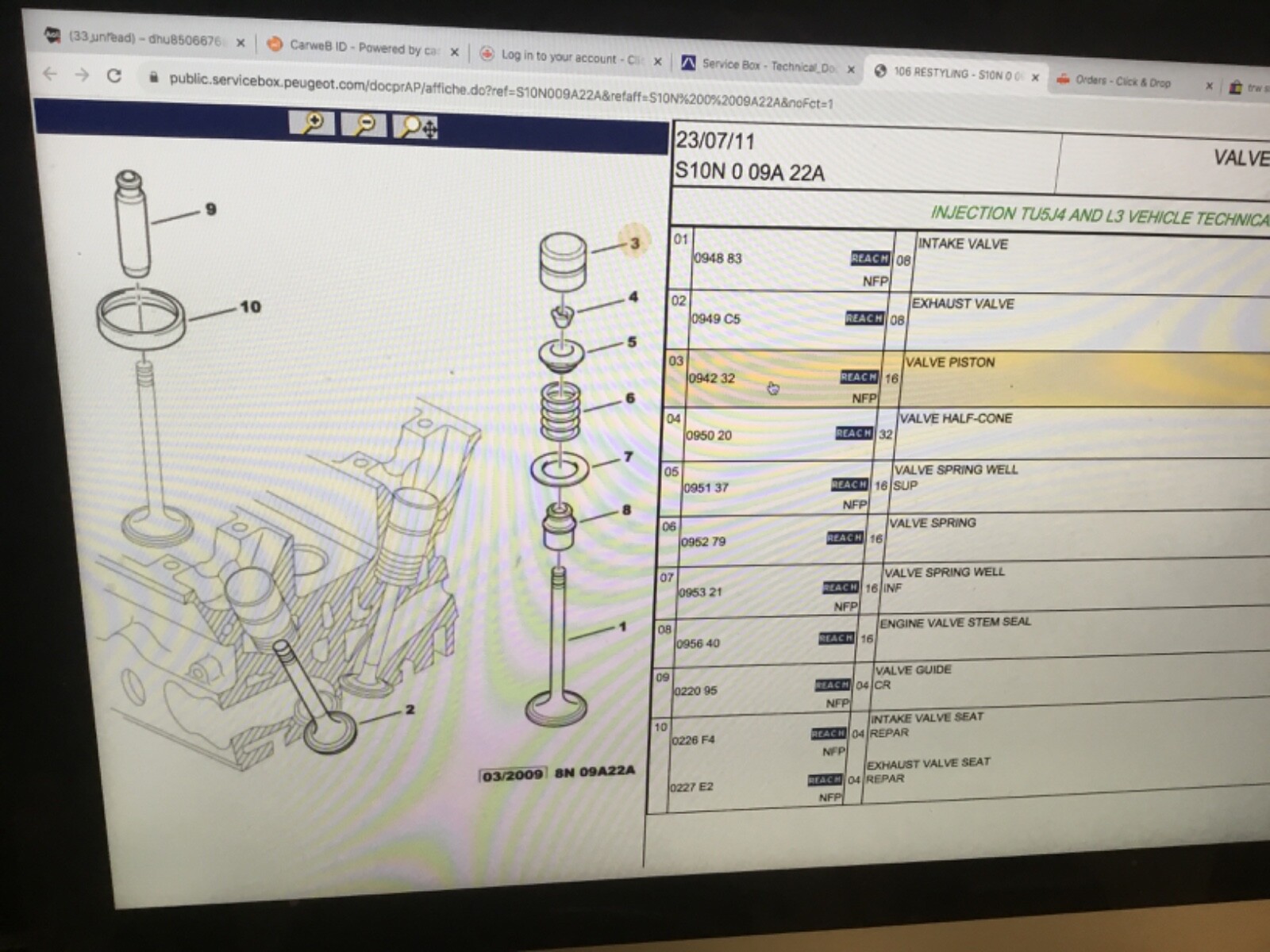Close the Log in to your account tab
This screenshot has height=952, width=1270.
[657, 61]
